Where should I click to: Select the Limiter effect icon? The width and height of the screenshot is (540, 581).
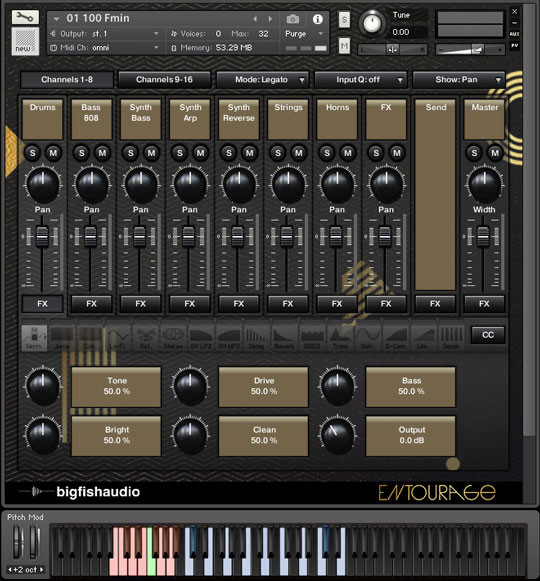click(423, 337)
